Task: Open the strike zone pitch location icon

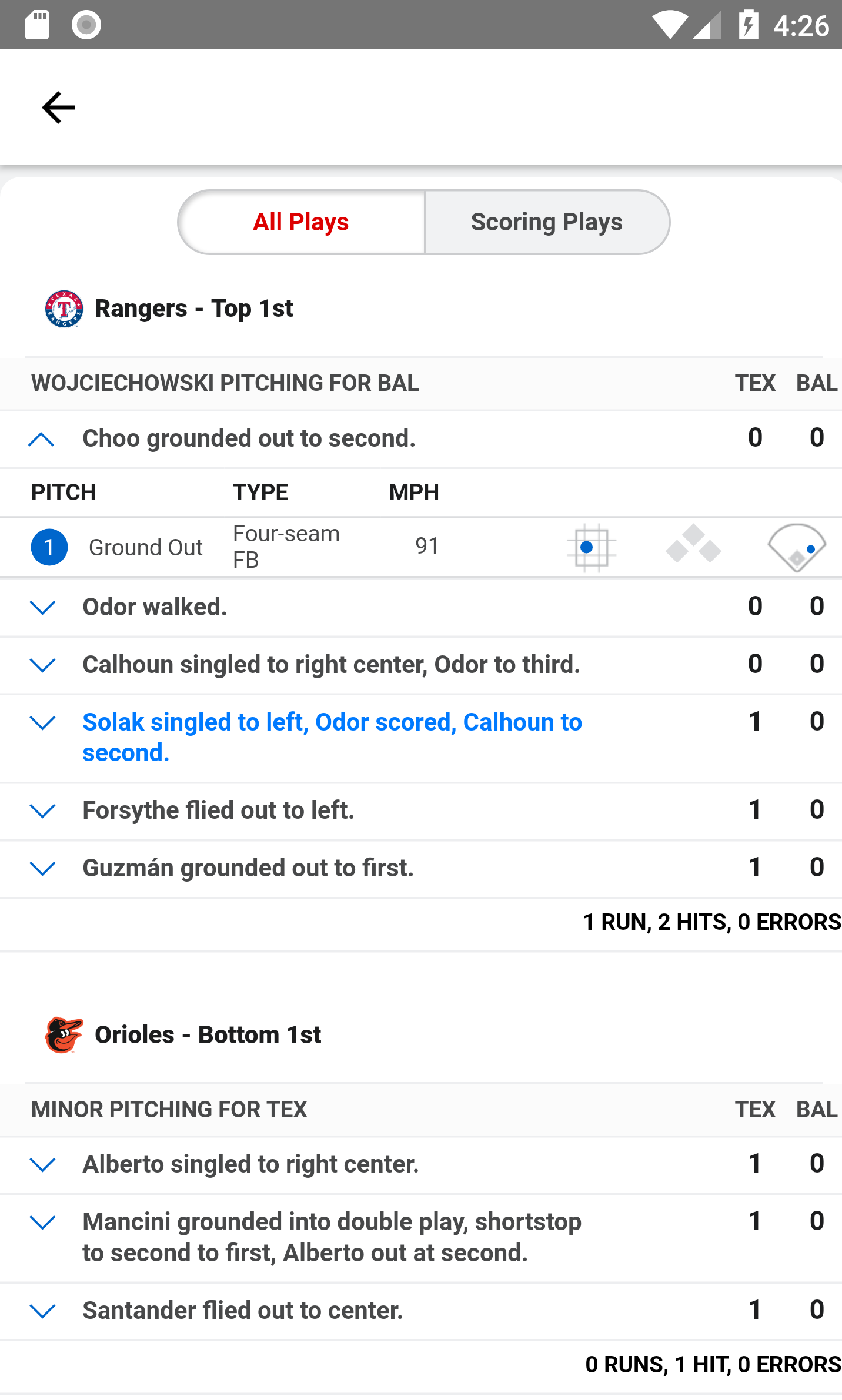Action: pos(592,547)
